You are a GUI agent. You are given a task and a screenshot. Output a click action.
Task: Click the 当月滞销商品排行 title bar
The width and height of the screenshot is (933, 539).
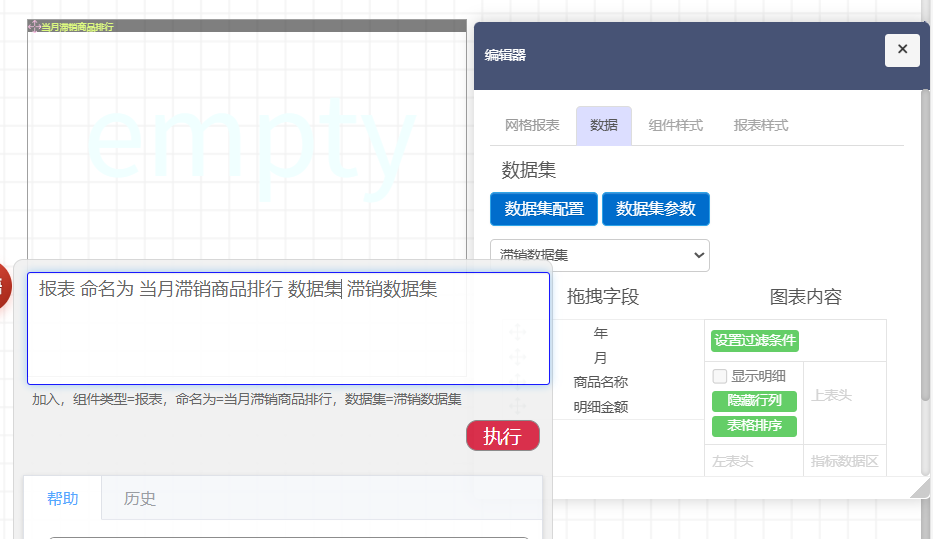coord(247,26)
